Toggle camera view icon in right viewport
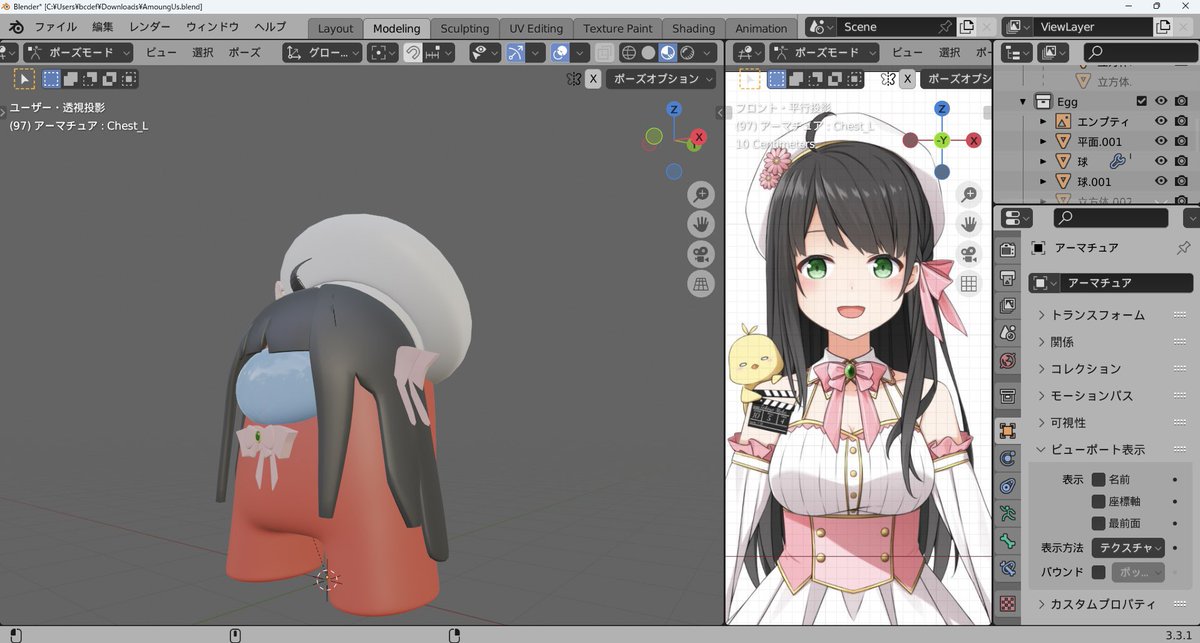Image resolution: width=1200 pixels, height=643 pixels. pos(968,254)
